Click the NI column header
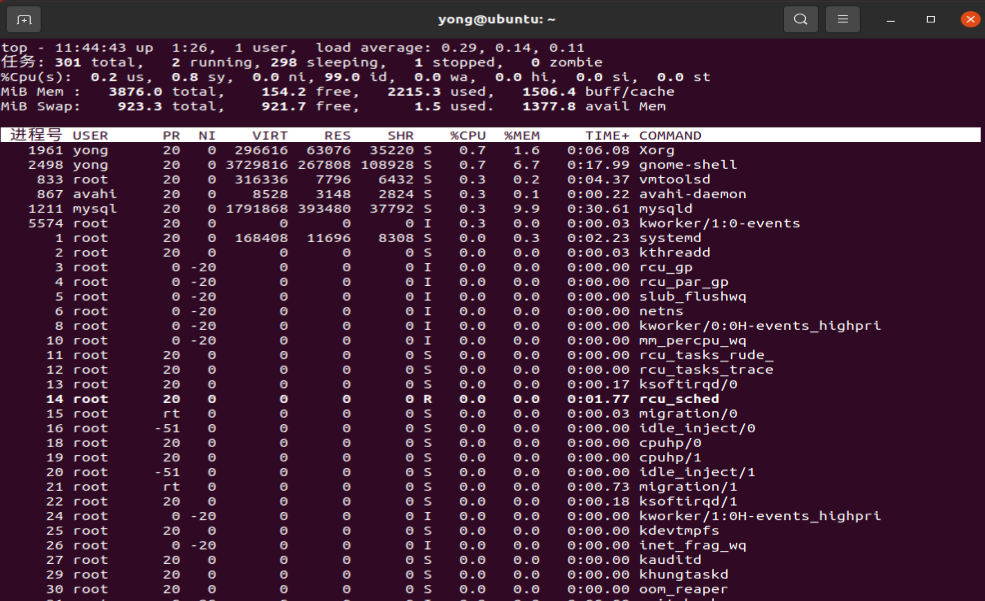Image resolution: width=985 pixels, height=601 pixels. pyautogui.click(x=207, y=136)
